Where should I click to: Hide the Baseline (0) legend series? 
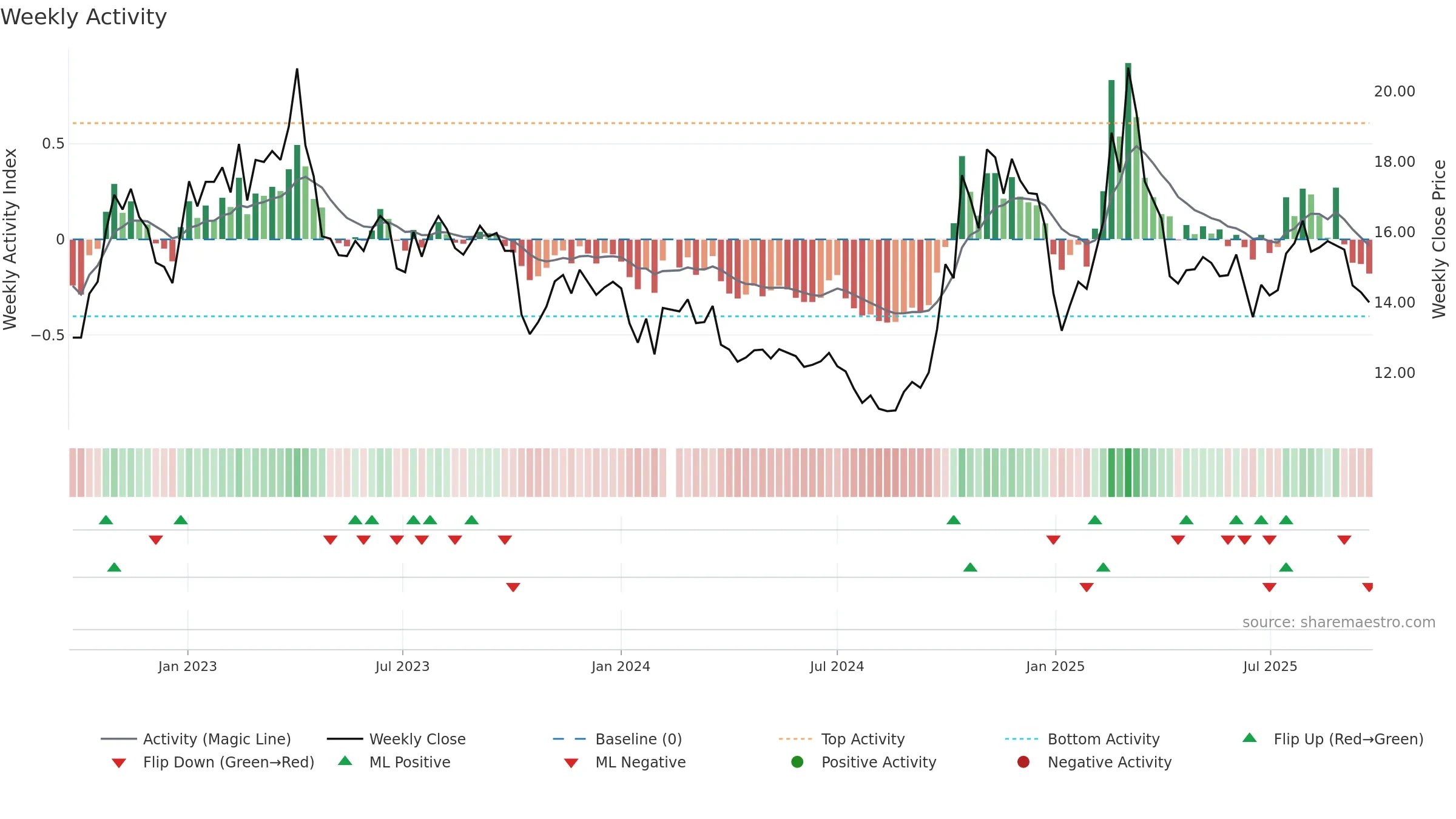[x=618, y=739]
